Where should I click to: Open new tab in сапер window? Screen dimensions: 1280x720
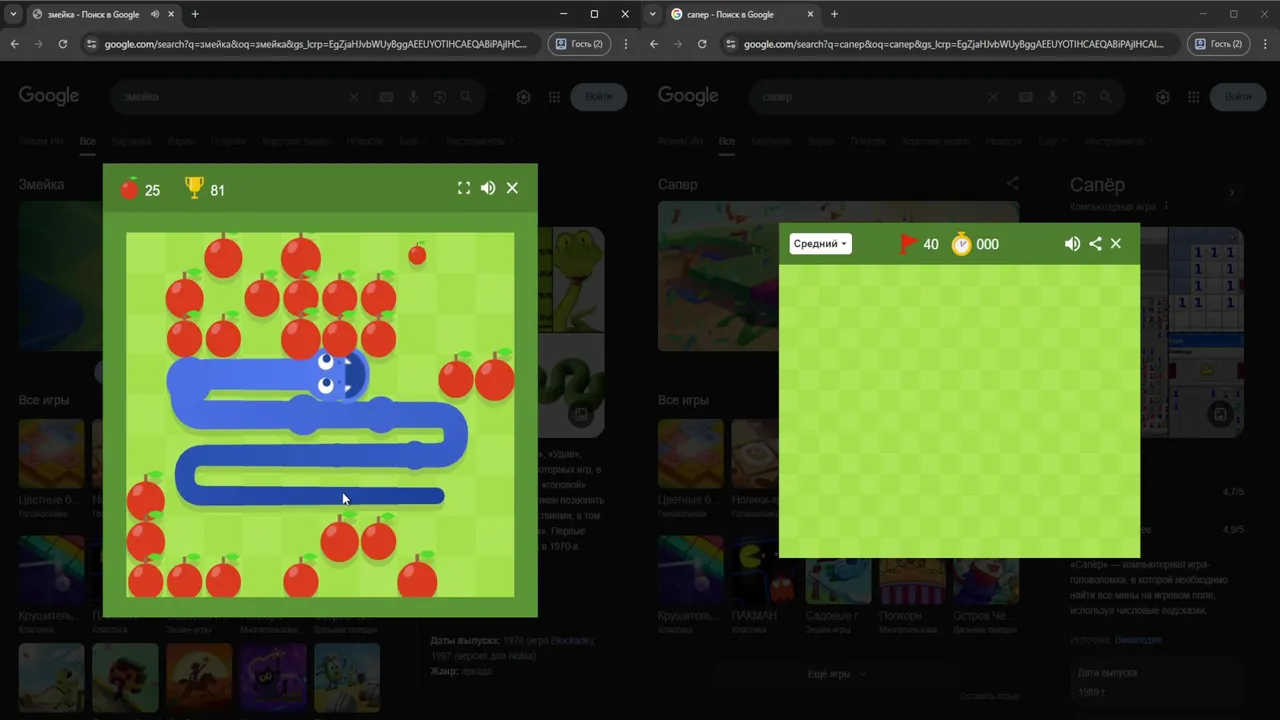[834, 14]
